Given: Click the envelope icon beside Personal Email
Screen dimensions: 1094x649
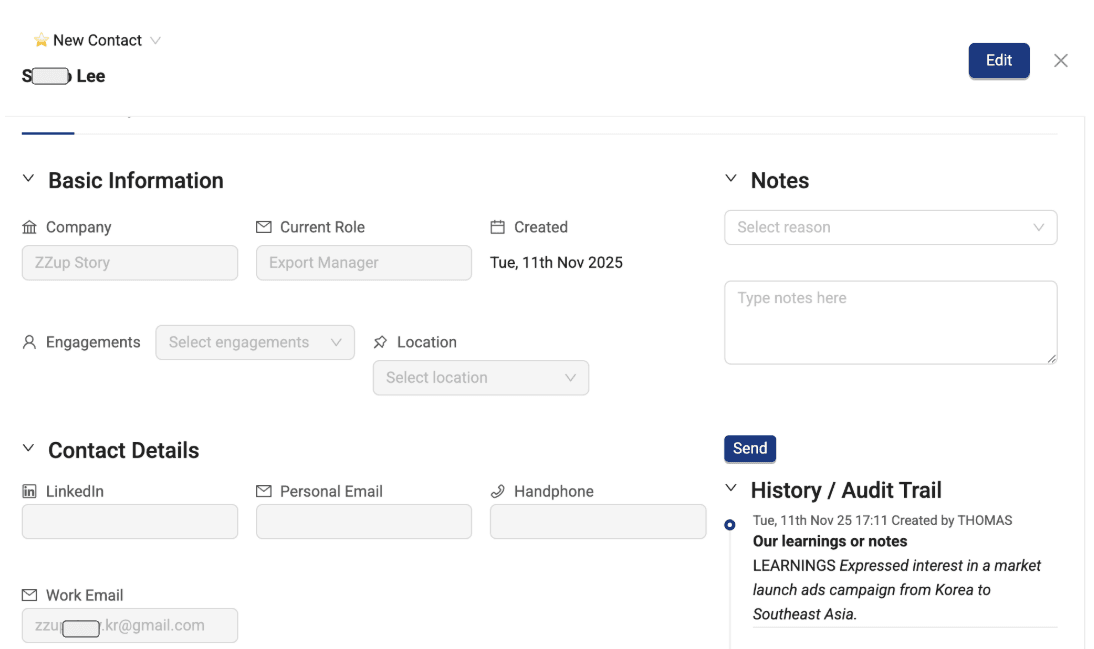Looking at the screenshot, I should [x=264, y=491].
